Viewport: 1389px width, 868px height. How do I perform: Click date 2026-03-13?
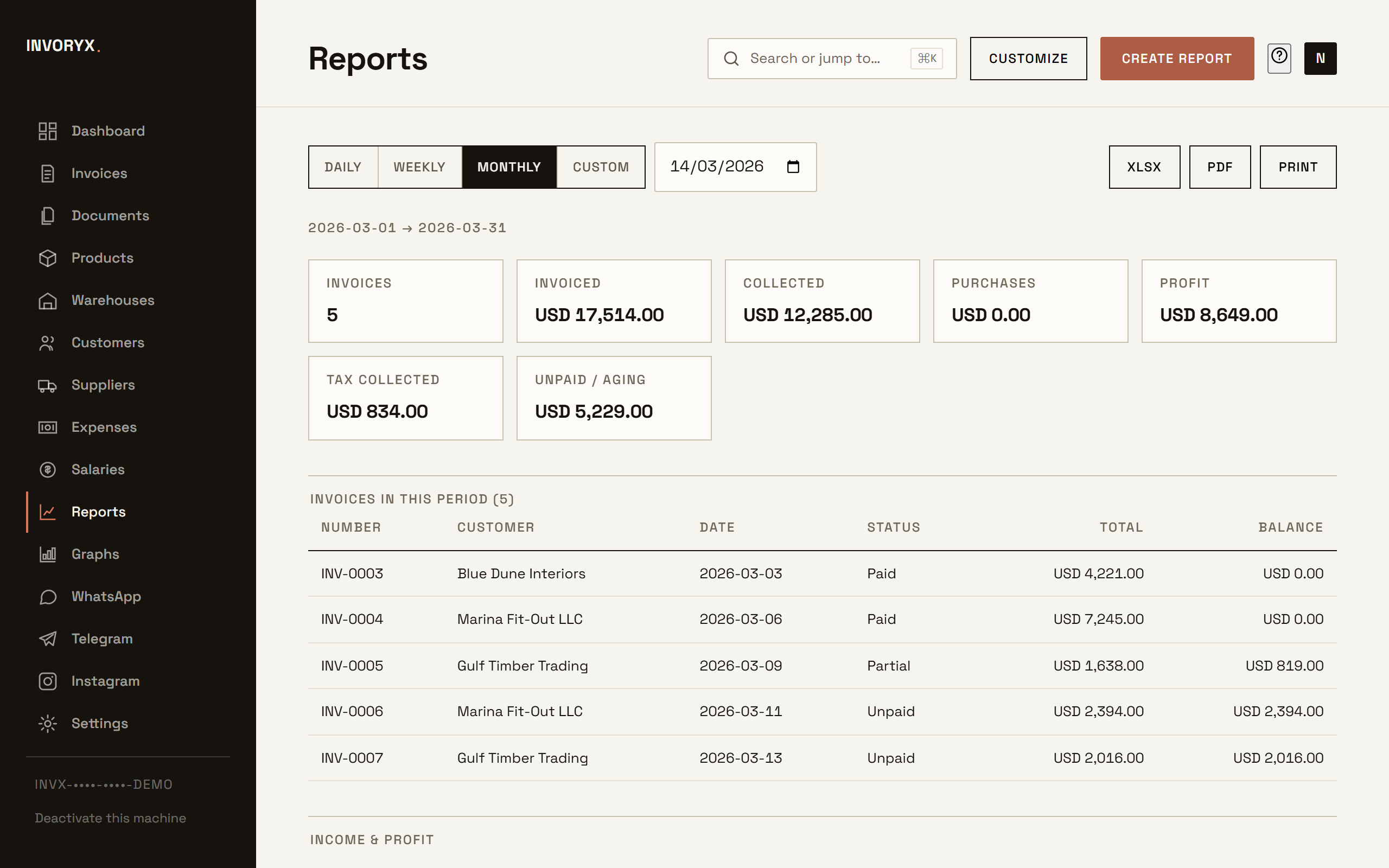(x=741, y=758)
